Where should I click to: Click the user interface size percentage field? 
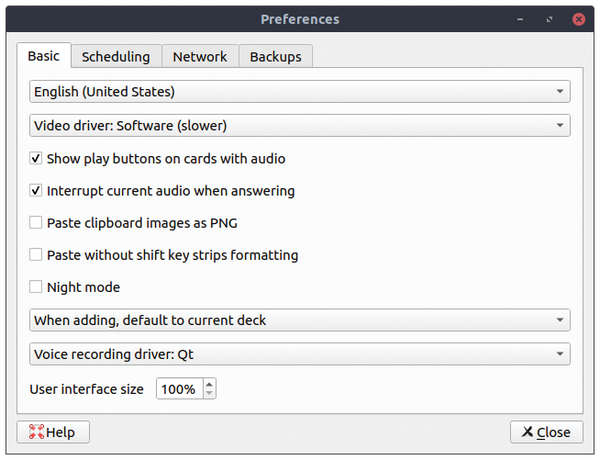tap(179, 389)
